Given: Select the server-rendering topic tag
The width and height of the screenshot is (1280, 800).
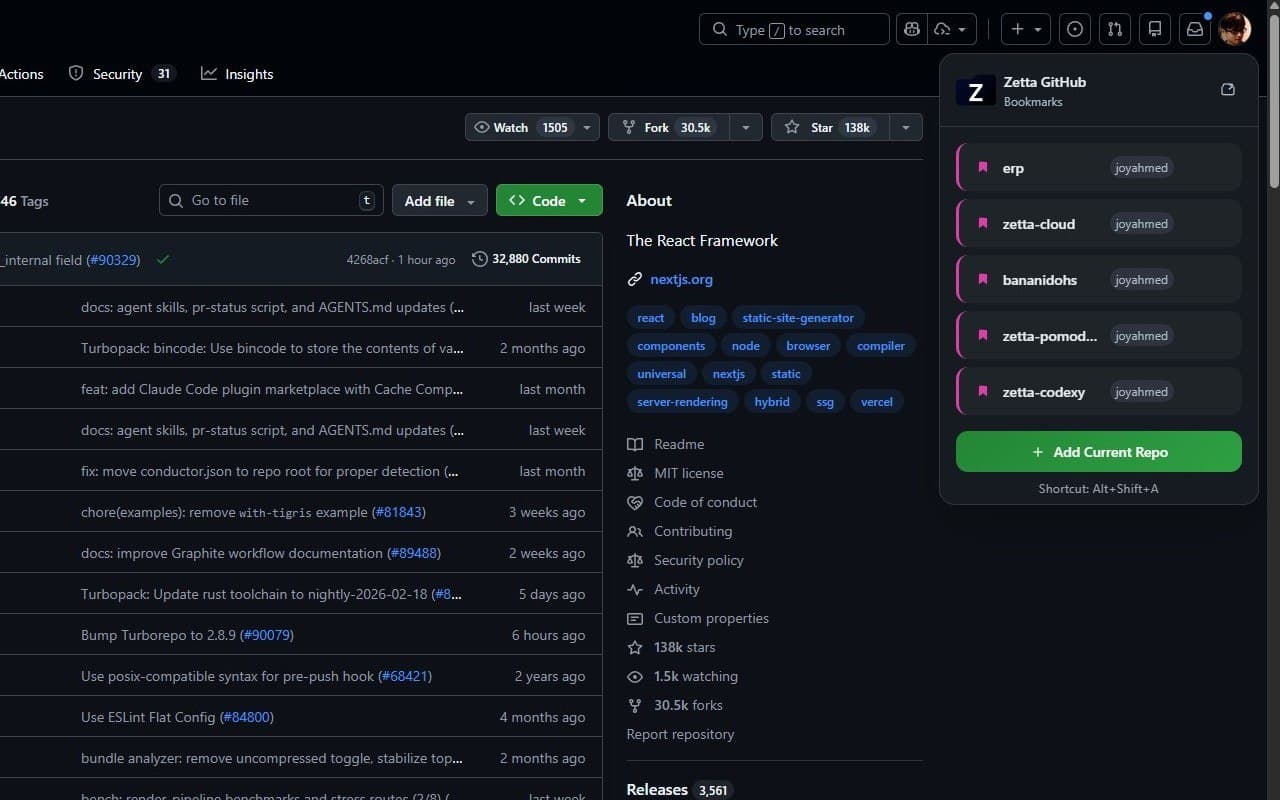Looking at the screenshot, I should pyautogui.click(x=683, y=402).
